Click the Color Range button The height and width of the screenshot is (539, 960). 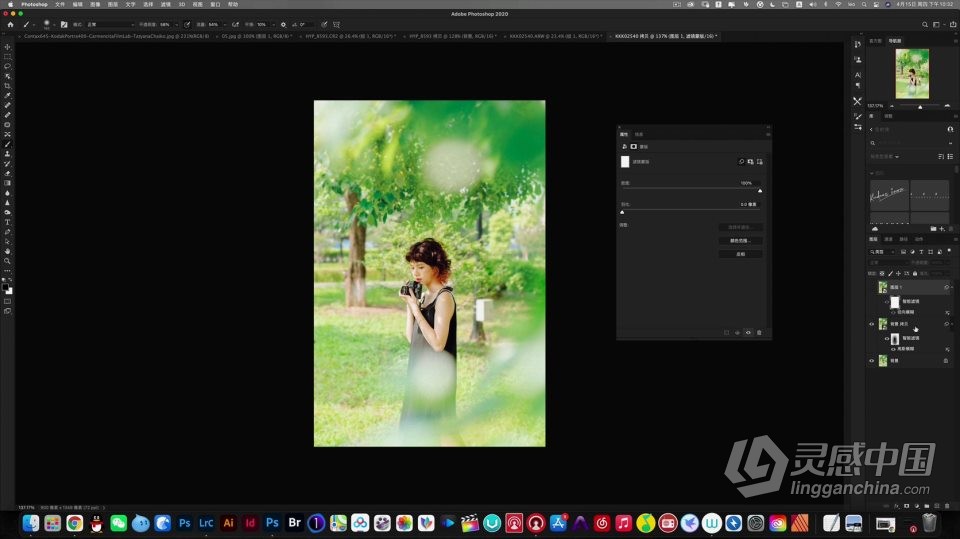click(741, 241)
